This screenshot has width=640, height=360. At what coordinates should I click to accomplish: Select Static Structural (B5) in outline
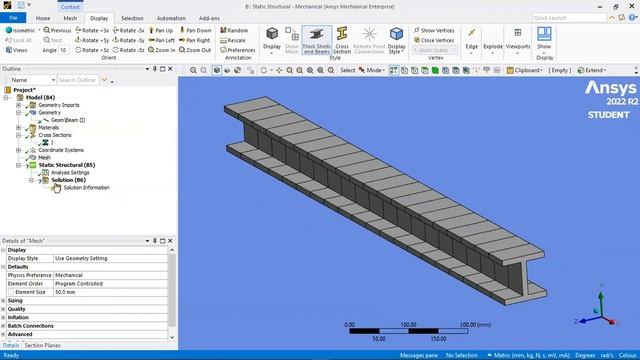(67, 165)
